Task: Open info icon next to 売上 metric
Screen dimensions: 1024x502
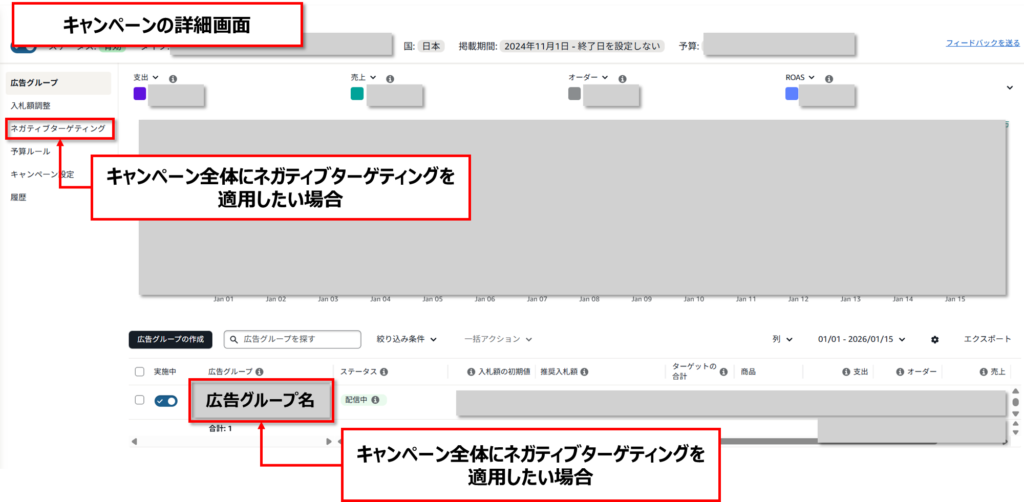Action: coord(390,78)
